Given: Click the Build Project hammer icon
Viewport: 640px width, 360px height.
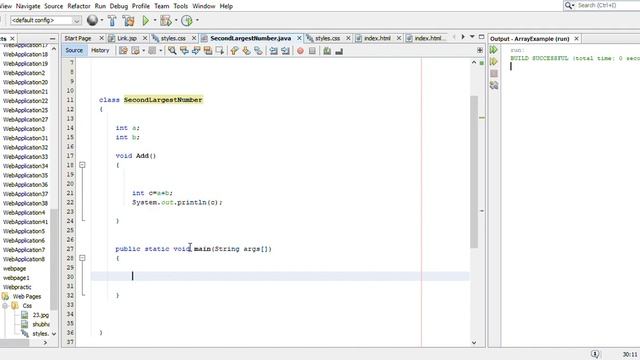Looking at the screenshot, I should click(112, 20).
